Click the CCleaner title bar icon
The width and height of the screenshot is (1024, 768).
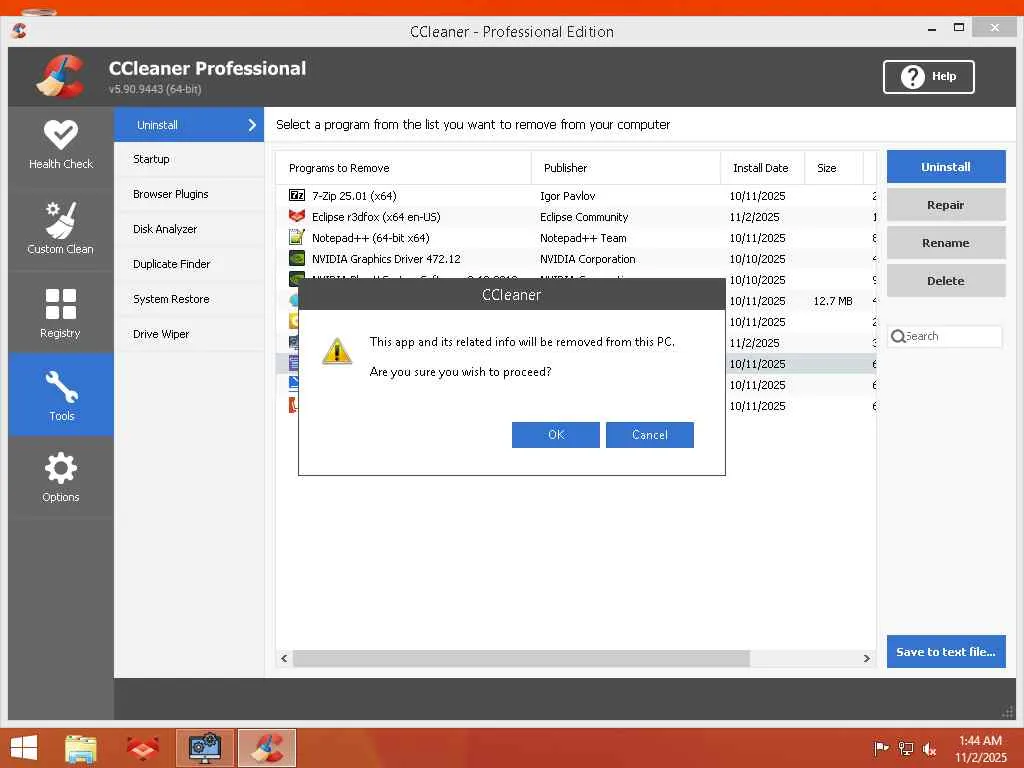[x=19, y=31]
